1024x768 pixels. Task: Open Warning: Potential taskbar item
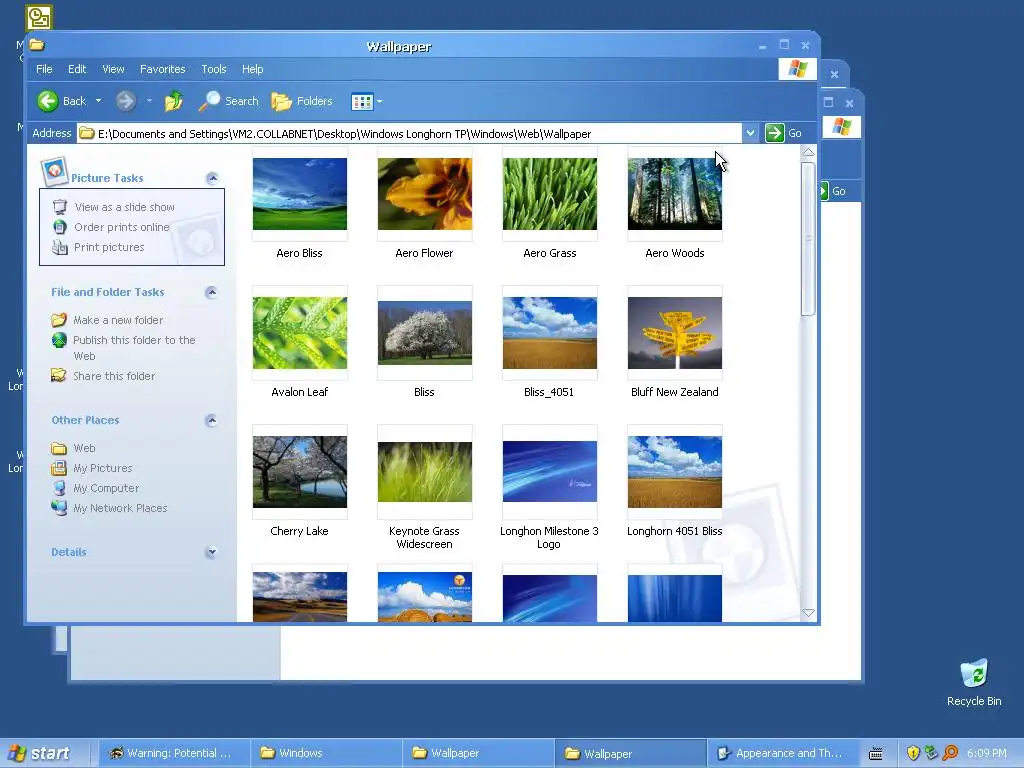point(174,753)
